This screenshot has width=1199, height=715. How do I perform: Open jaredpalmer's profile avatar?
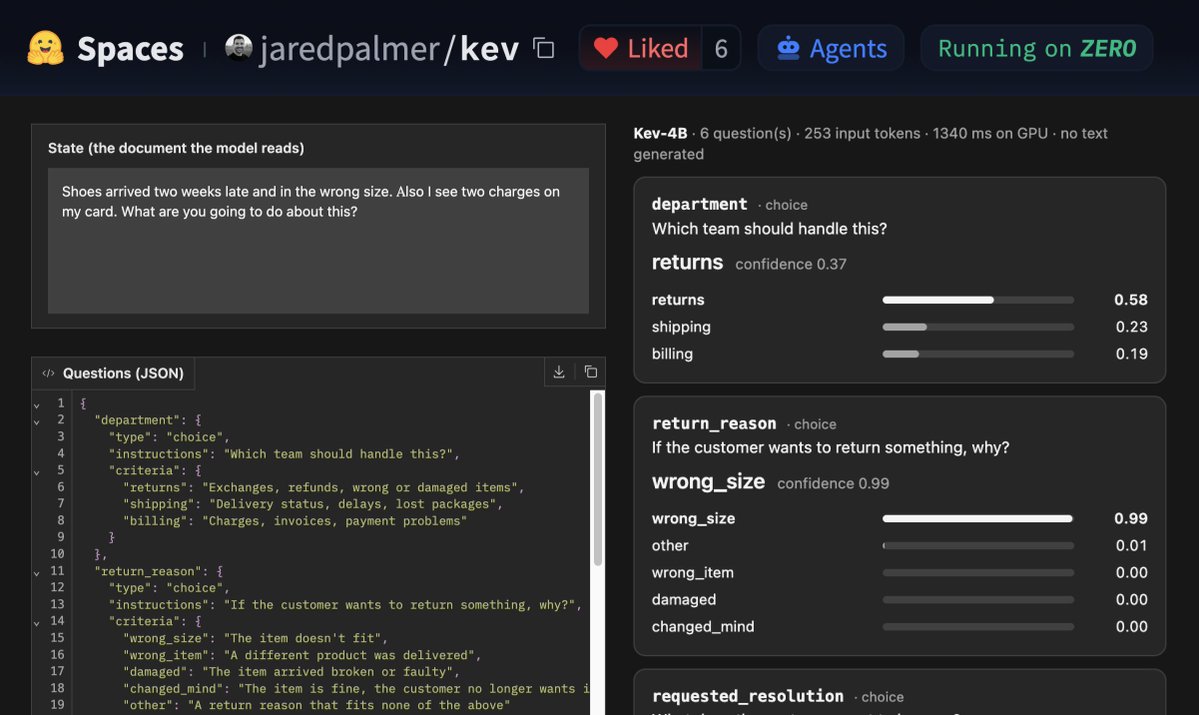click(239, 47)
